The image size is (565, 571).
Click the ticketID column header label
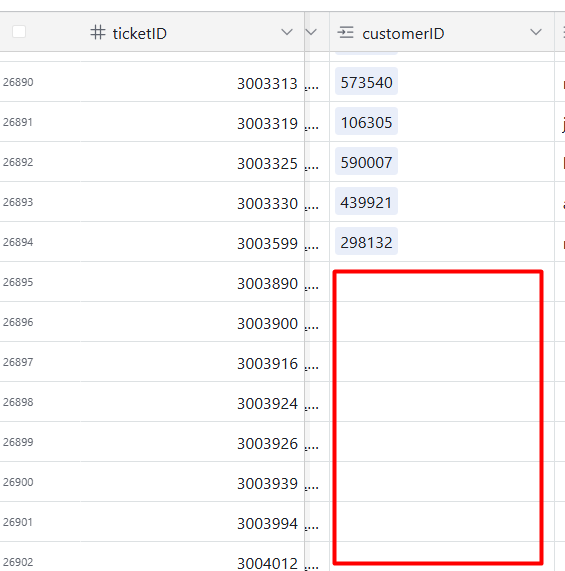coord(140,34)
